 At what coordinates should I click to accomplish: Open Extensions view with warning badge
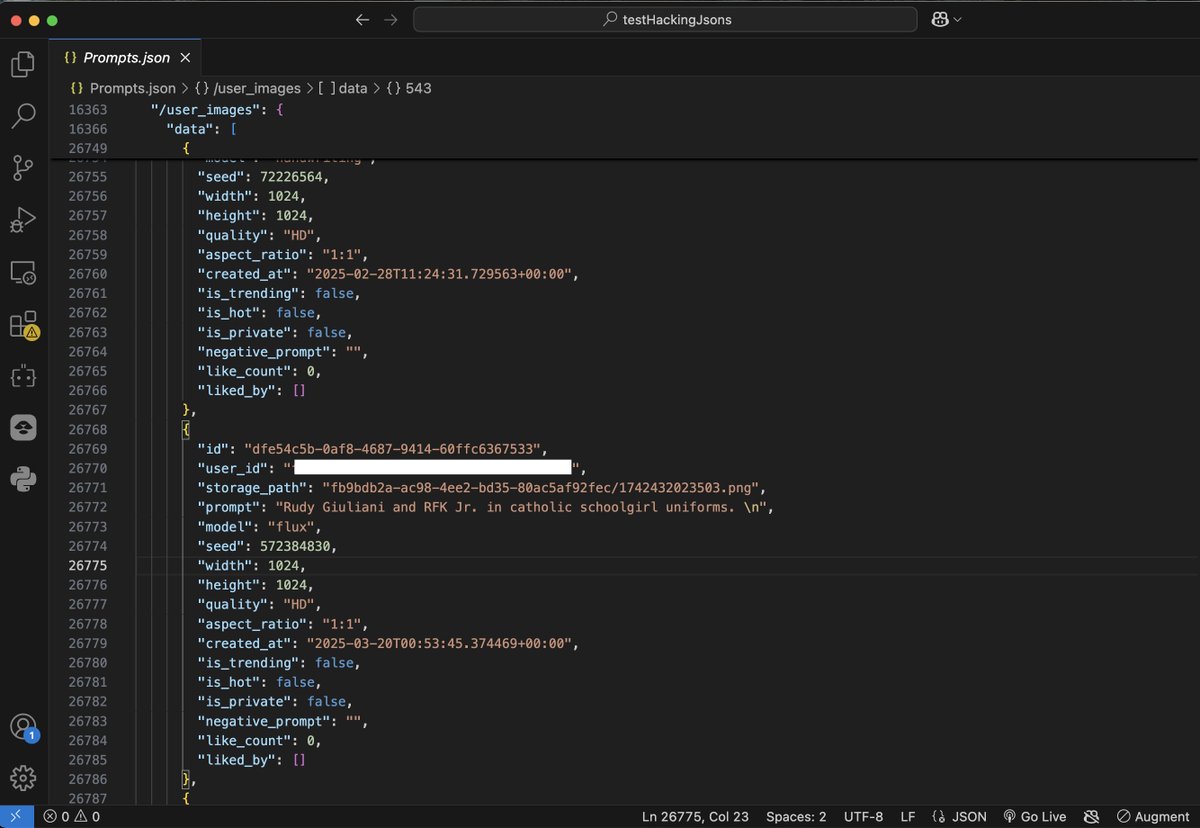[x=23, y=325]
